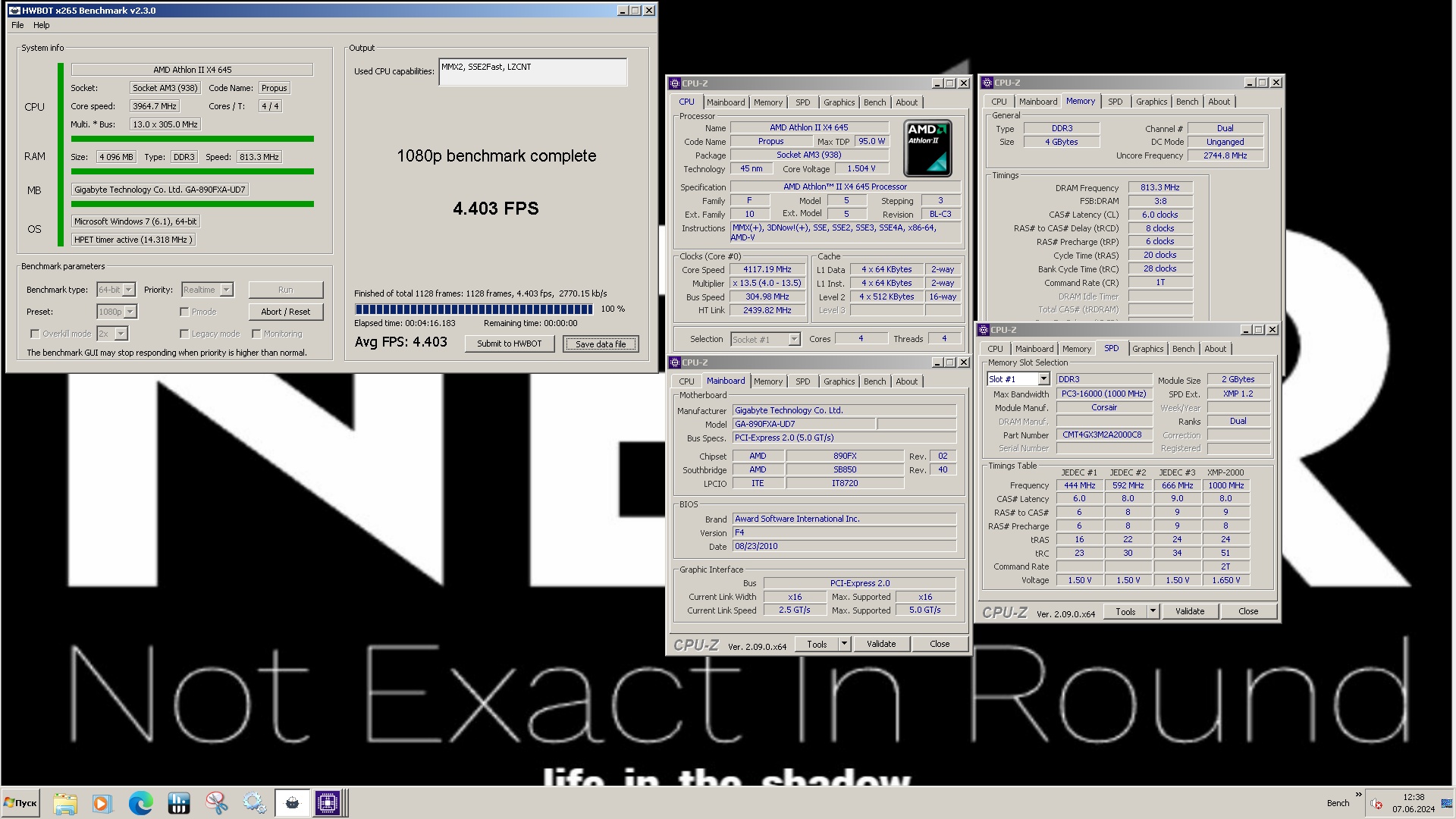The height and width of the screenshot is (819, 1456).
Task: Click Close in the SPD CPU-Z window
Action: [x=1248, y=611]
